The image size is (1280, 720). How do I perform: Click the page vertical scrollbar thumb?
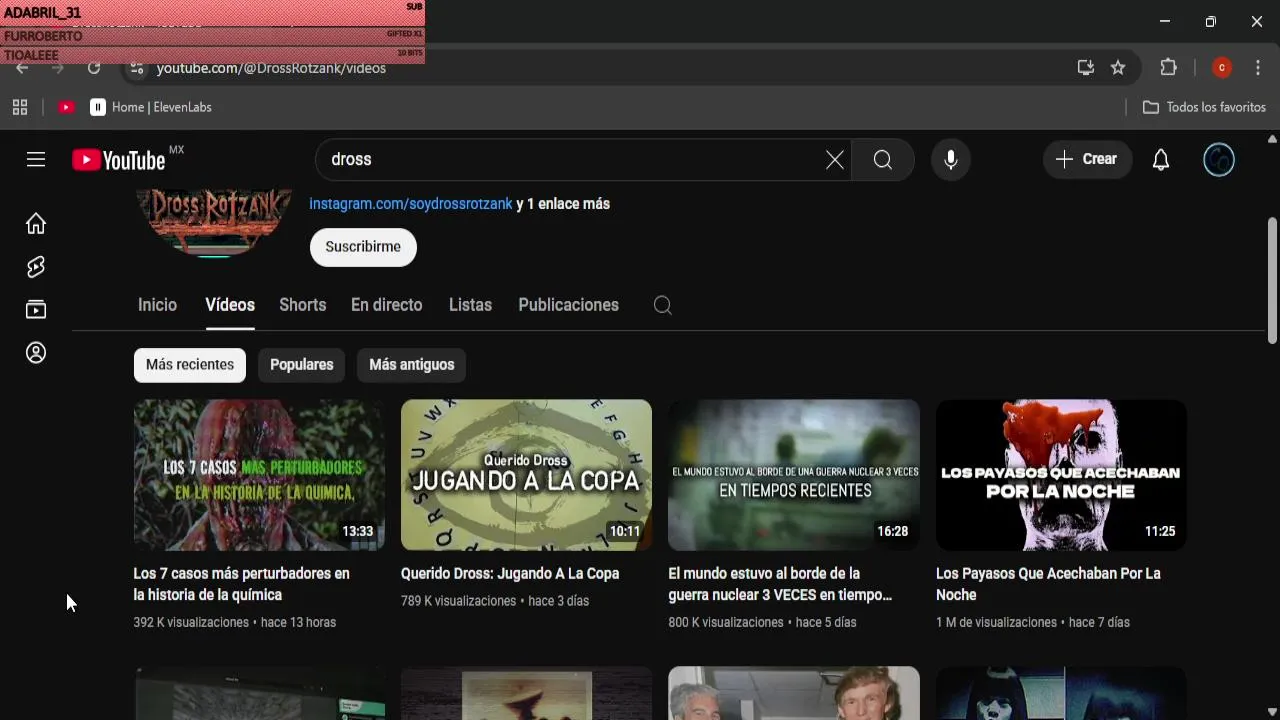[x=1272, y=281]
